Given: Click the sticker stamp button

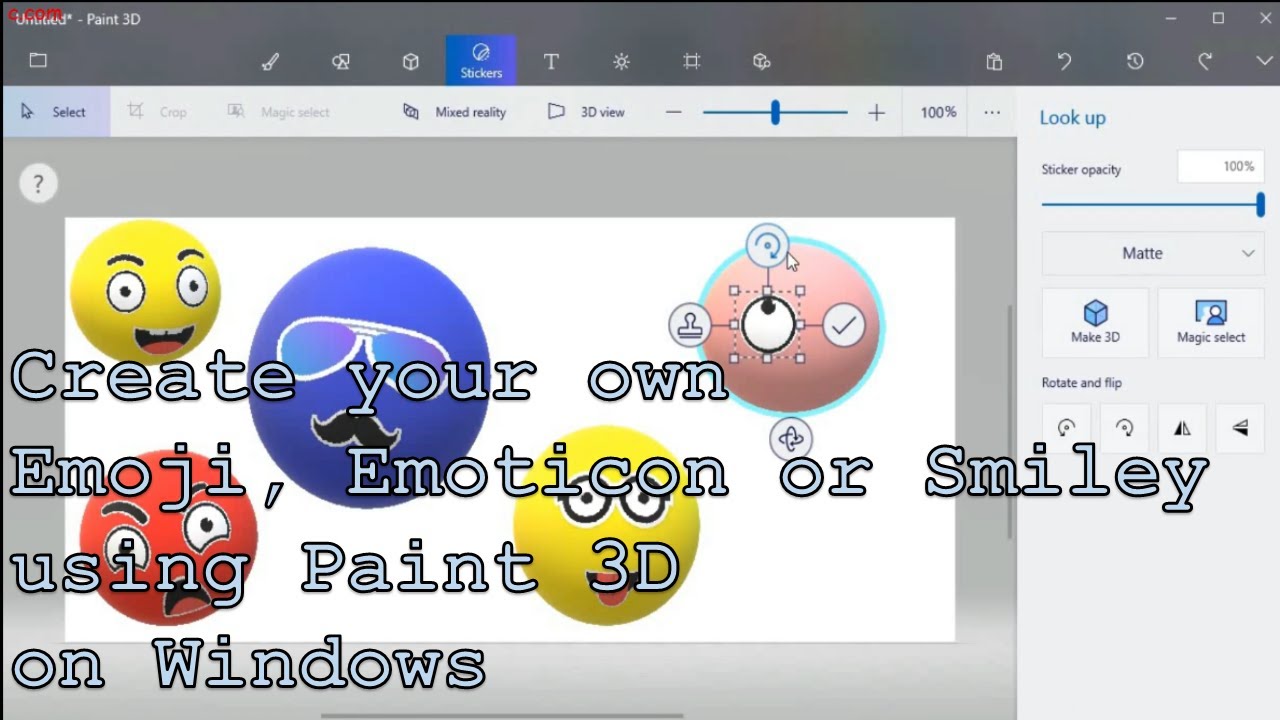Looking at the screenshot, I should point(689,325).
